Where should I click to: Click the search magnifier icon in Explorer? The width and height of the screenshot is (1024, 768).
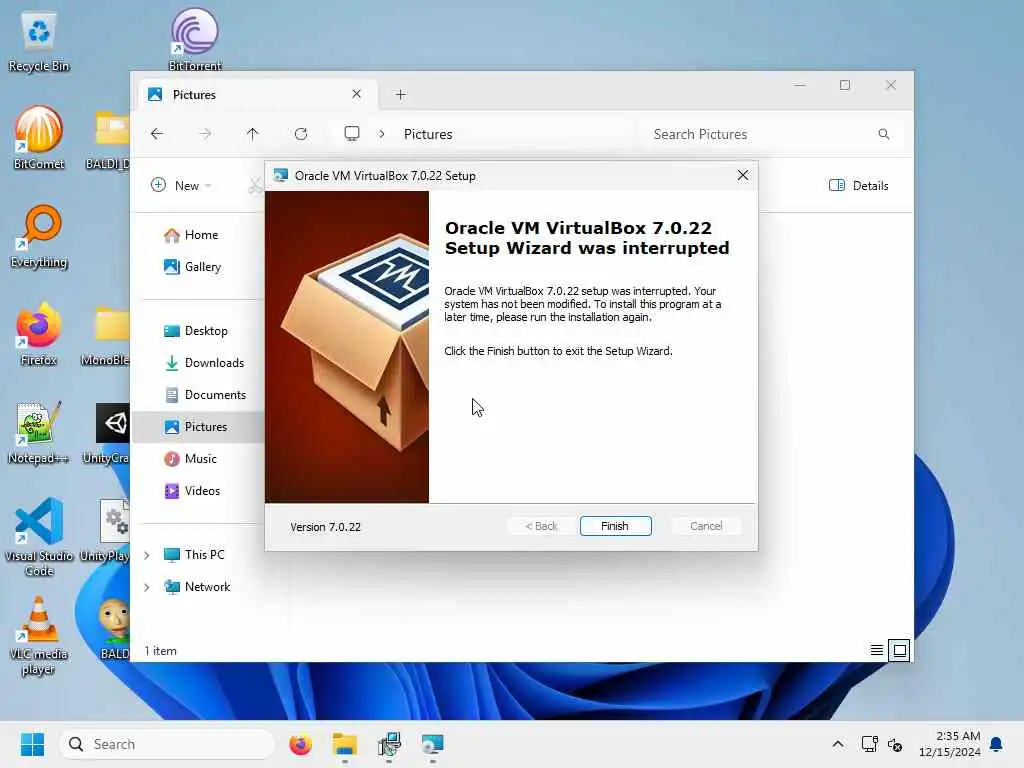(x=884, y=134)
